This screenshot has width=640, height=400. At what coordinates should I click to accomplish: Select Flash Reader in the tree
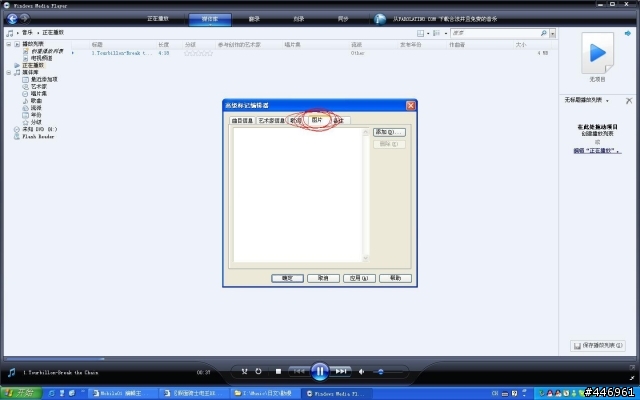coord(38,137)
